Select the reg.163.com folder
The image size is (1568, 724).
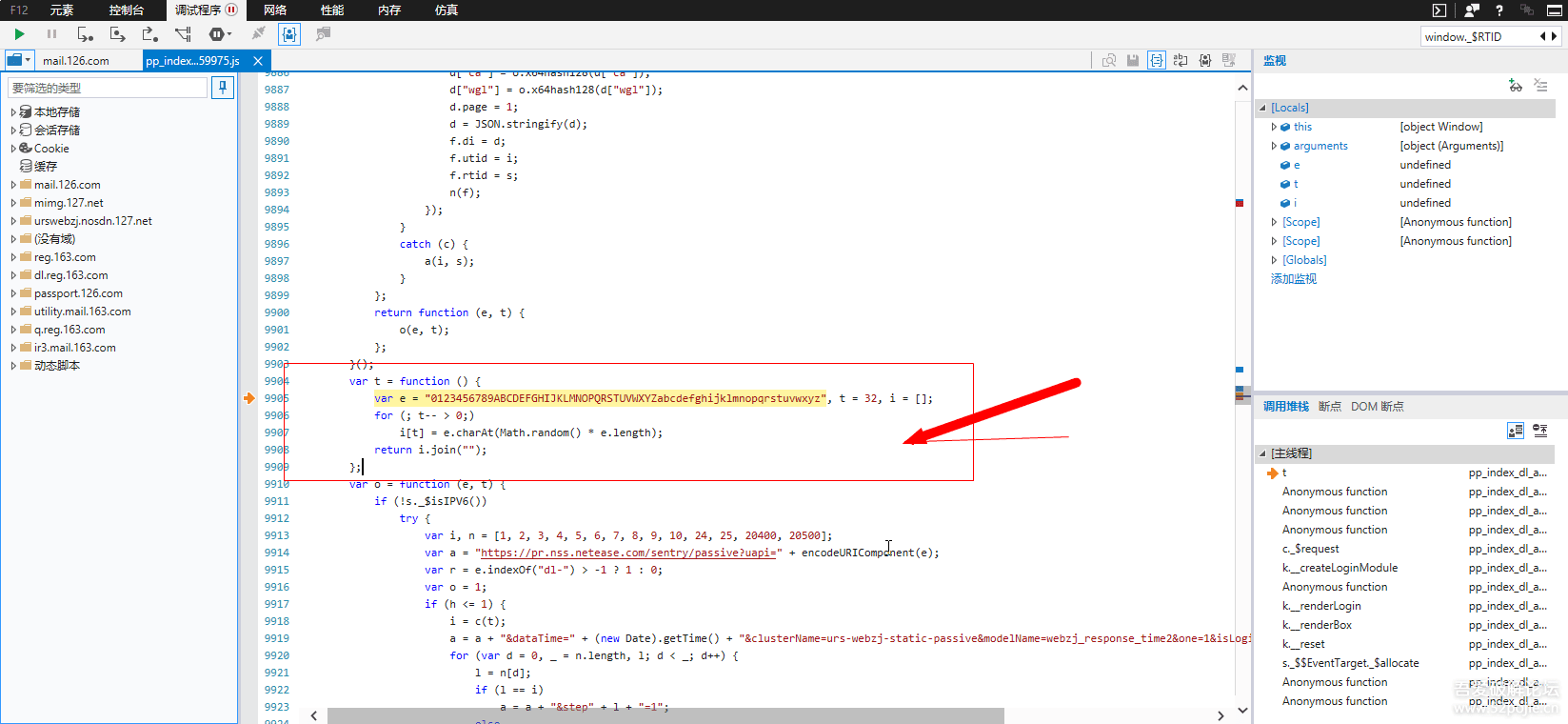click(65, 257)
